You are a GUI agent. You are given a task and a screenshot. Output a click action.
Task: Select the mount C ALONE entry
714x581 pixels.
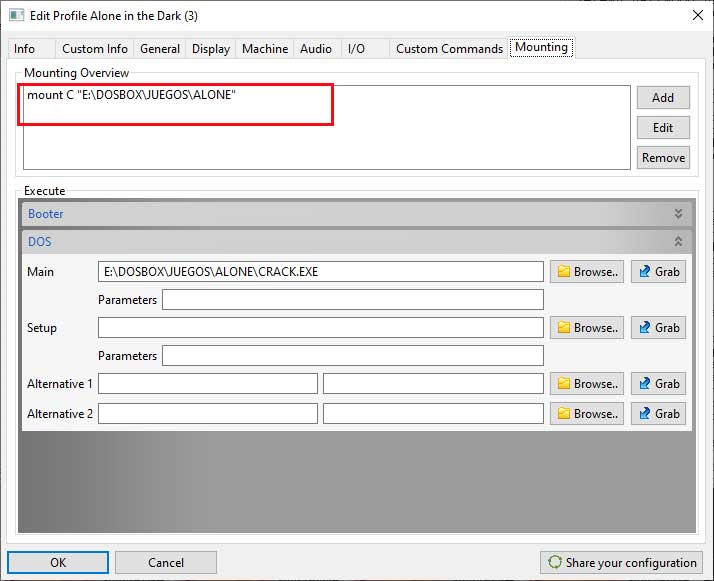coord(131,95)
